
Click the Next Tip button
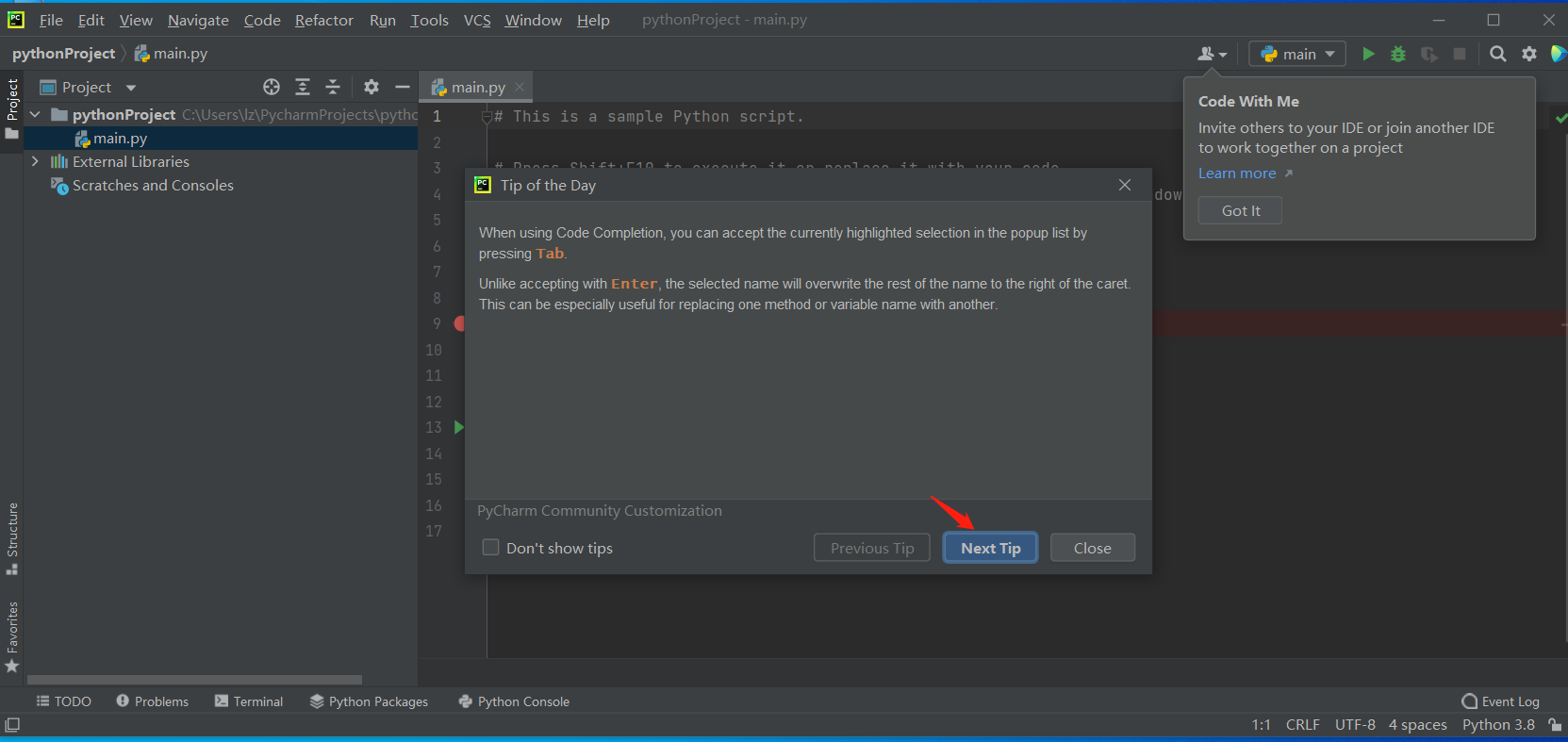pyautogui.click(x=990, y=548)
